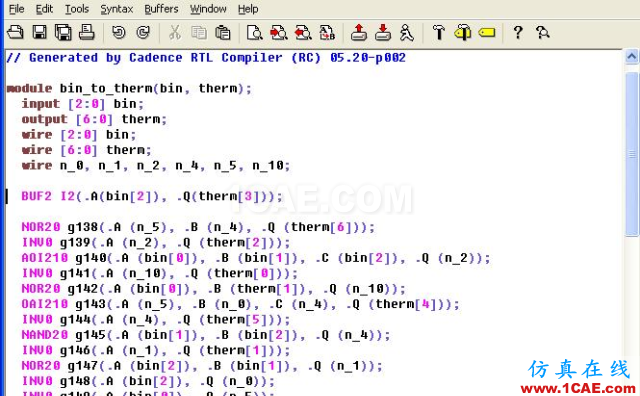Click the Load Session icon with the up arrow
Viewport: 640px width, 396px height.
[358, 32]
